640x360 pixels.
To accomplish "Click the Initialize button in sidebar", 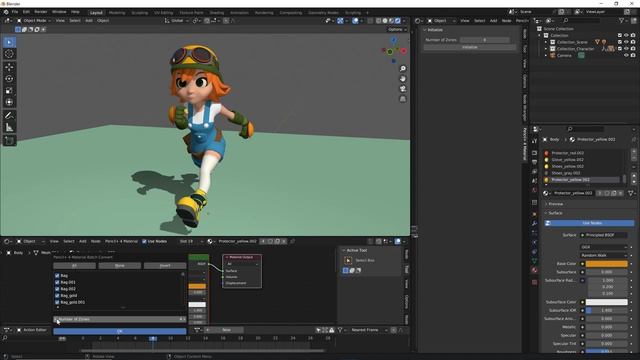I will tap(469, 47).
